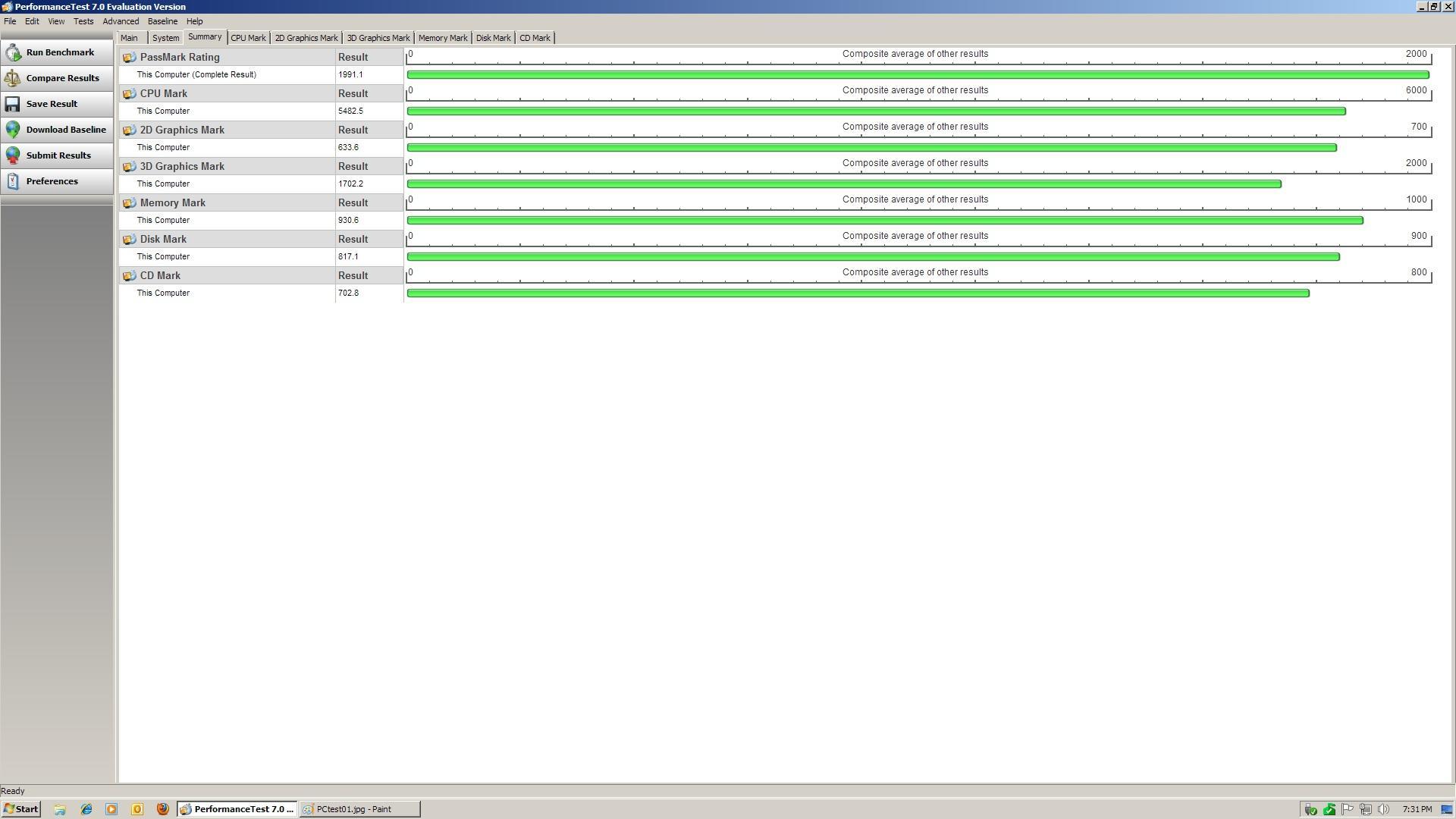This screenshot has width=1456, height=819.
Task: Switch to the Main tab
Action: coord(129,38)
